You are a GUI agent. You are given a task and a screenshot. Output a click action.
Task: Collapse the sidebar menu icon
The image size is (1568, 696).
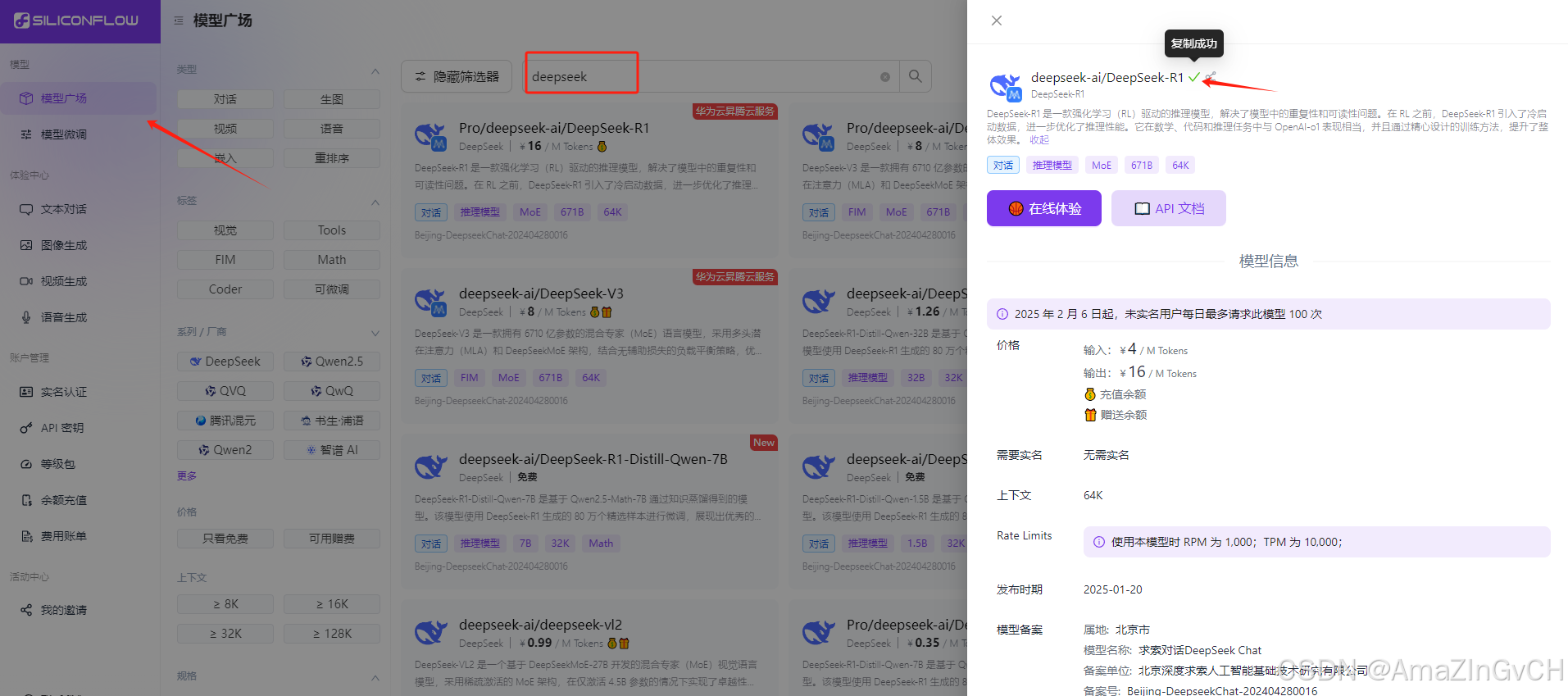click(x=179, y=20)
